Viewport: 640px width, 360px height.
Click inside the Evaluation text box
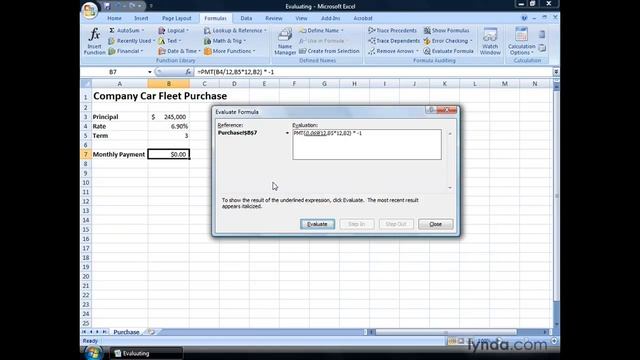point(367,144)
